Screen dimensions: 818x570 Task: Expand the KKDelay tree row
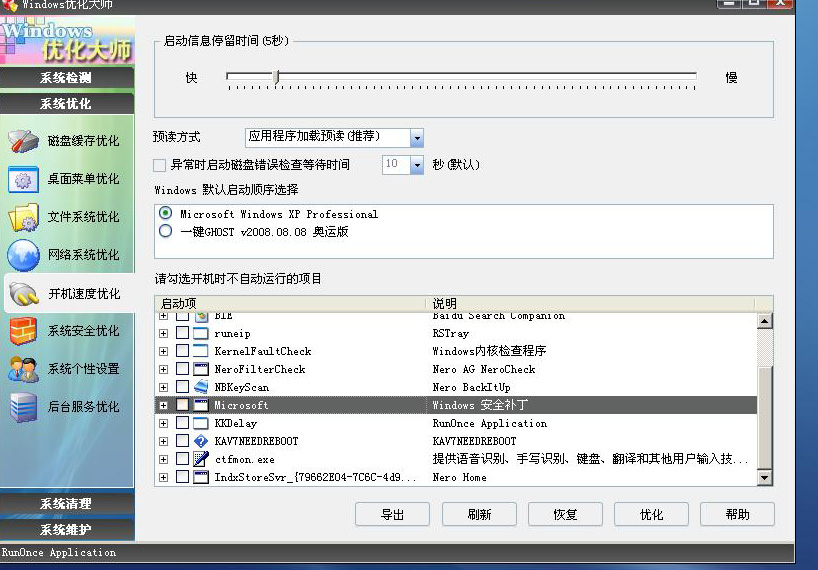[x=163, y=423]
